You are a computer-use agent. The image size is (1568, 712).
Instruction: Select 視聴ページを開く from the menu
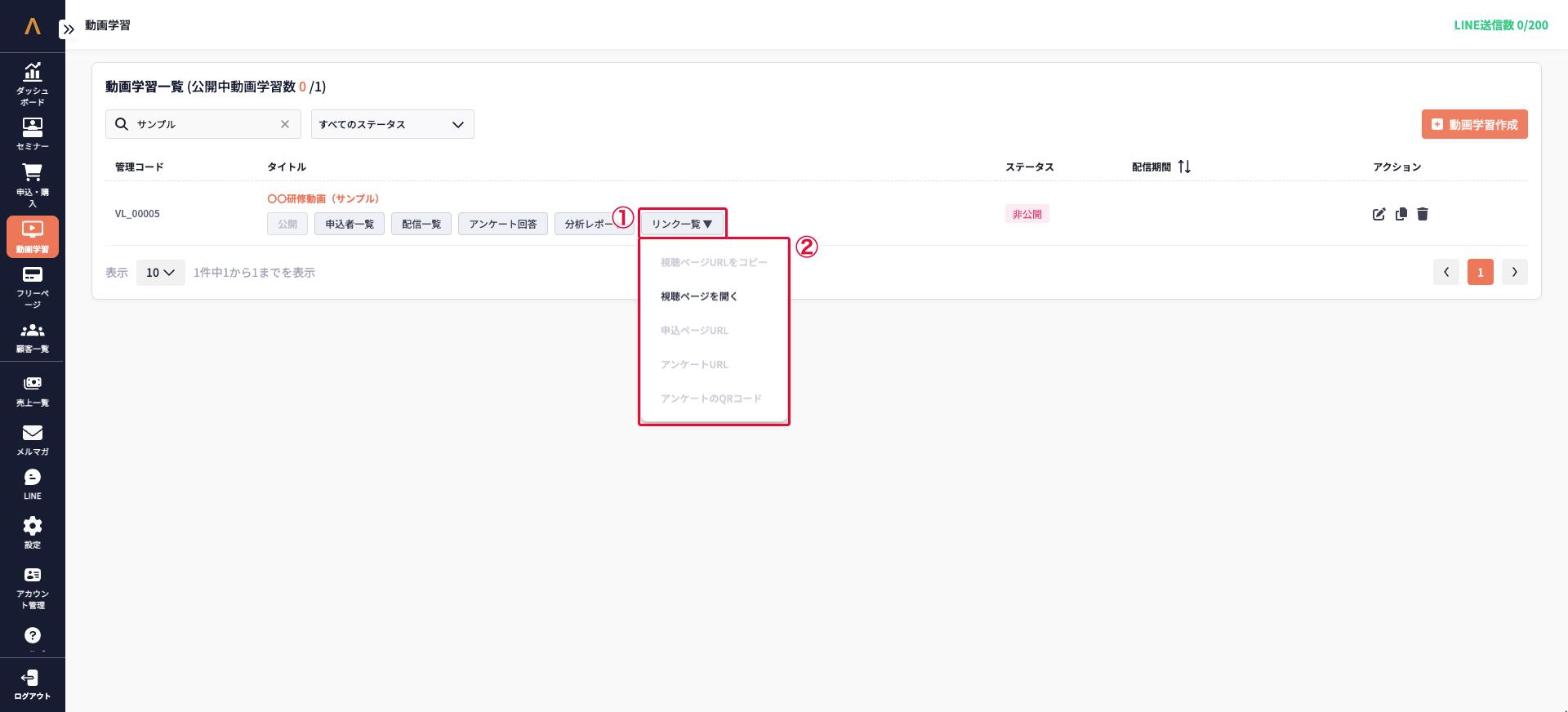699,296
